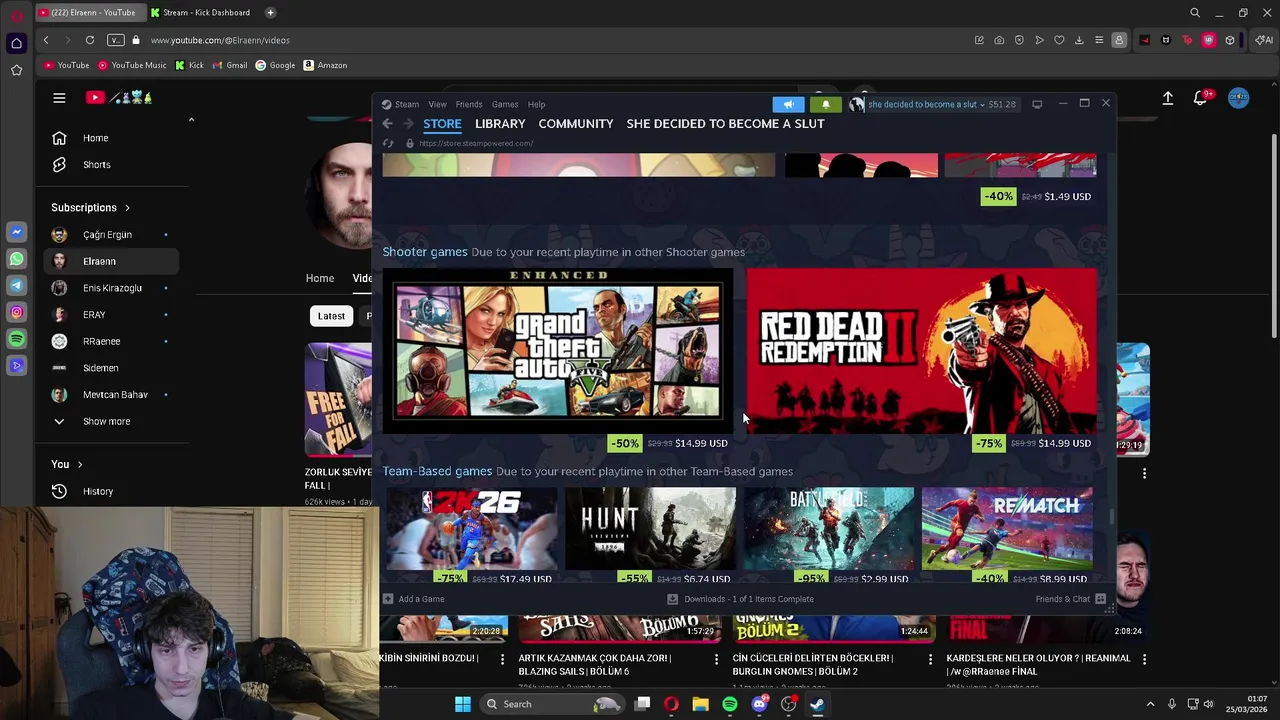1280x720 pixels.
Task: Open Shorts in YouTube sidebar
Action: tap(110, 164)
